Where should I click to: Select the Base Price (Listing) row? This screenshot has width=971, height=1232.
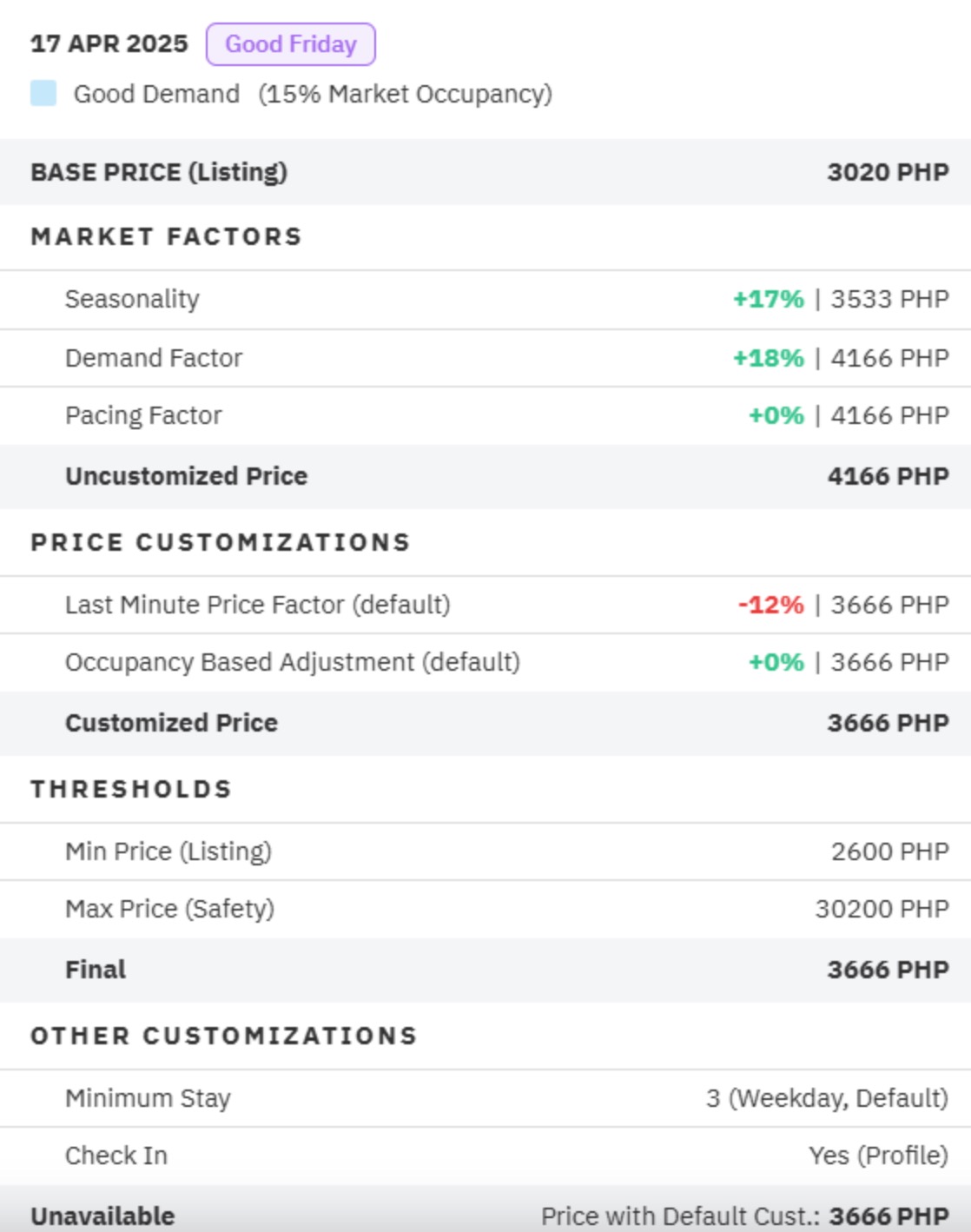pos(485,172)
